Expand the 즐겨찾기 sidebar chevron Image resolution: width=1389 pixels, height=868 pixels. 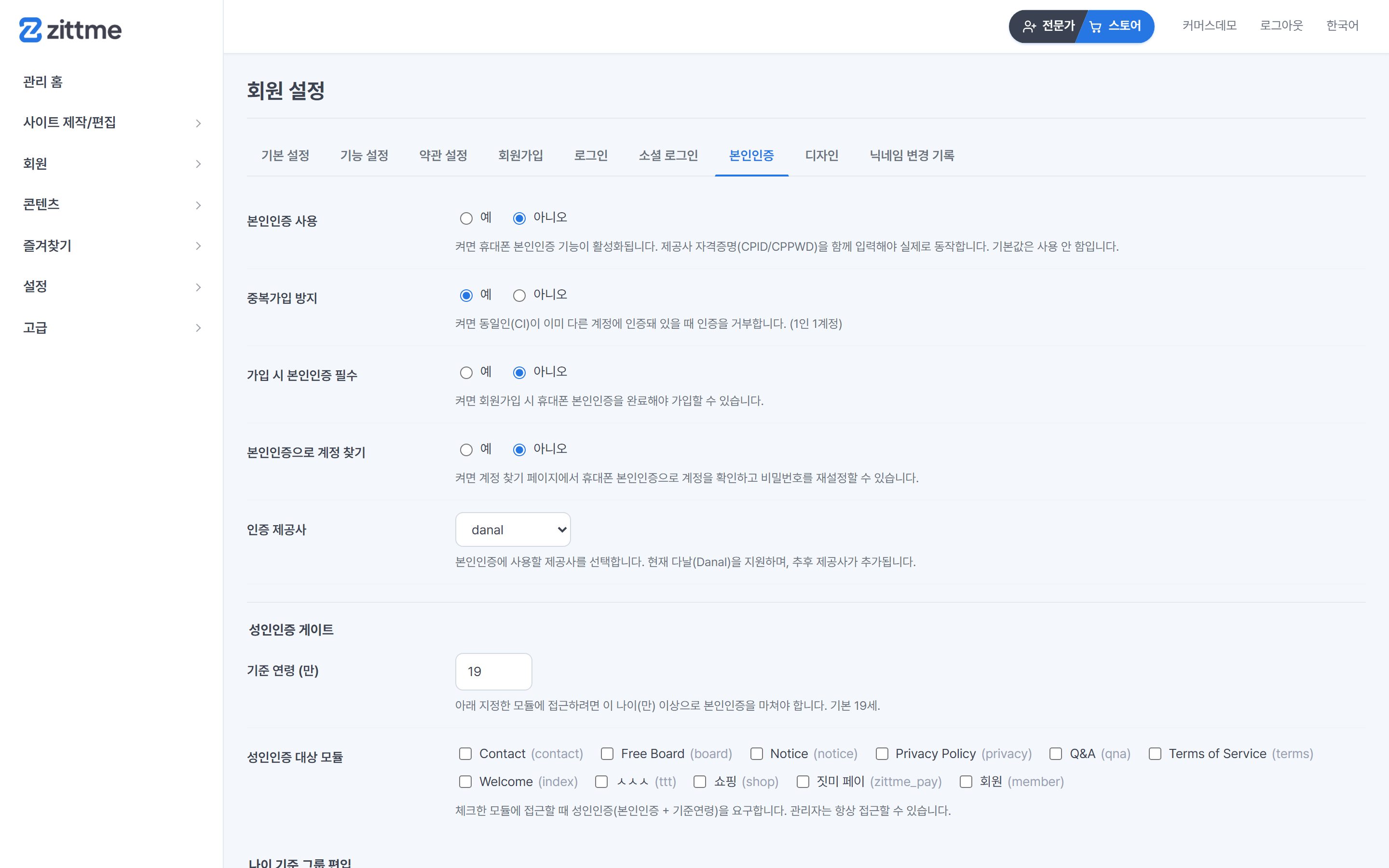pos(198,246)
